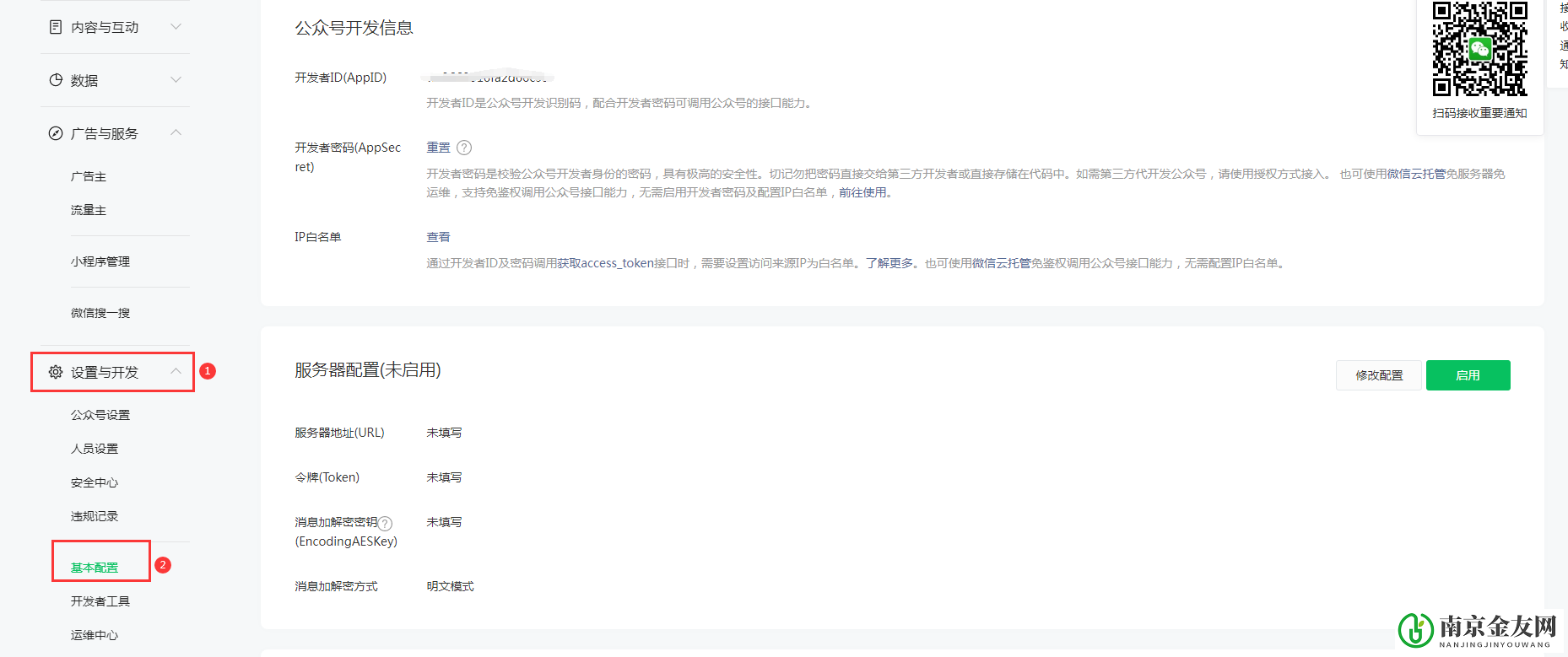Click 查看 link for IP白名单
Screen dimensions: 1568x657
tap(438, 237)
